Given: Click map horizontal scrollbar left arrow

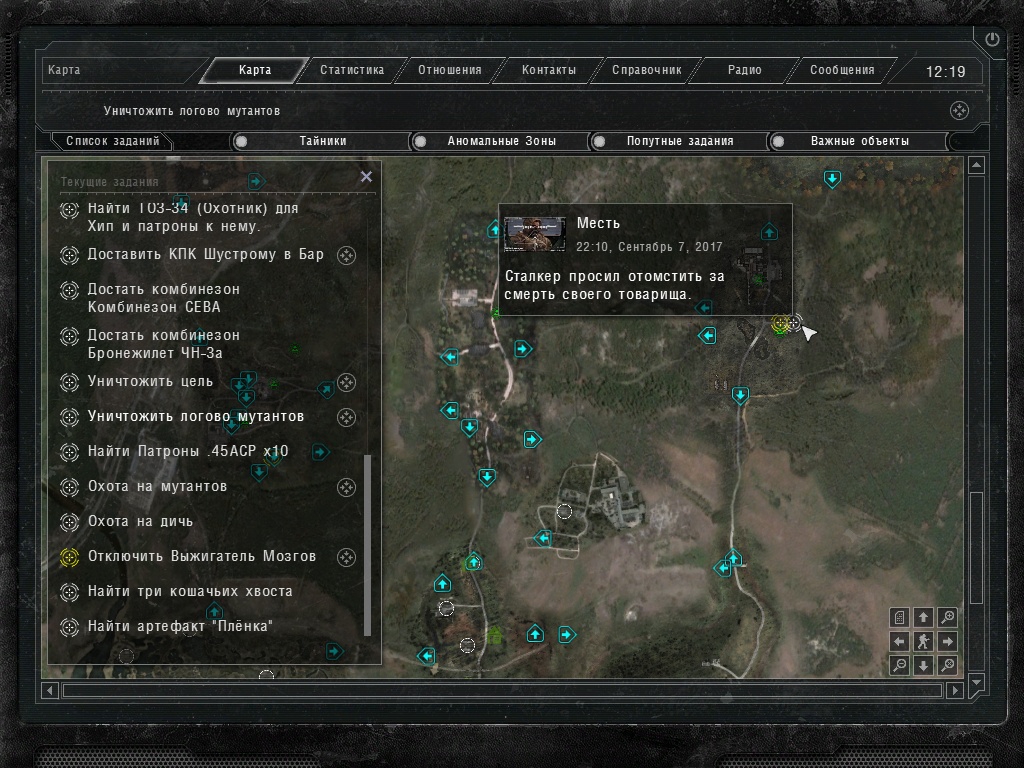Looking at the screenshot, I should point(50,690).
